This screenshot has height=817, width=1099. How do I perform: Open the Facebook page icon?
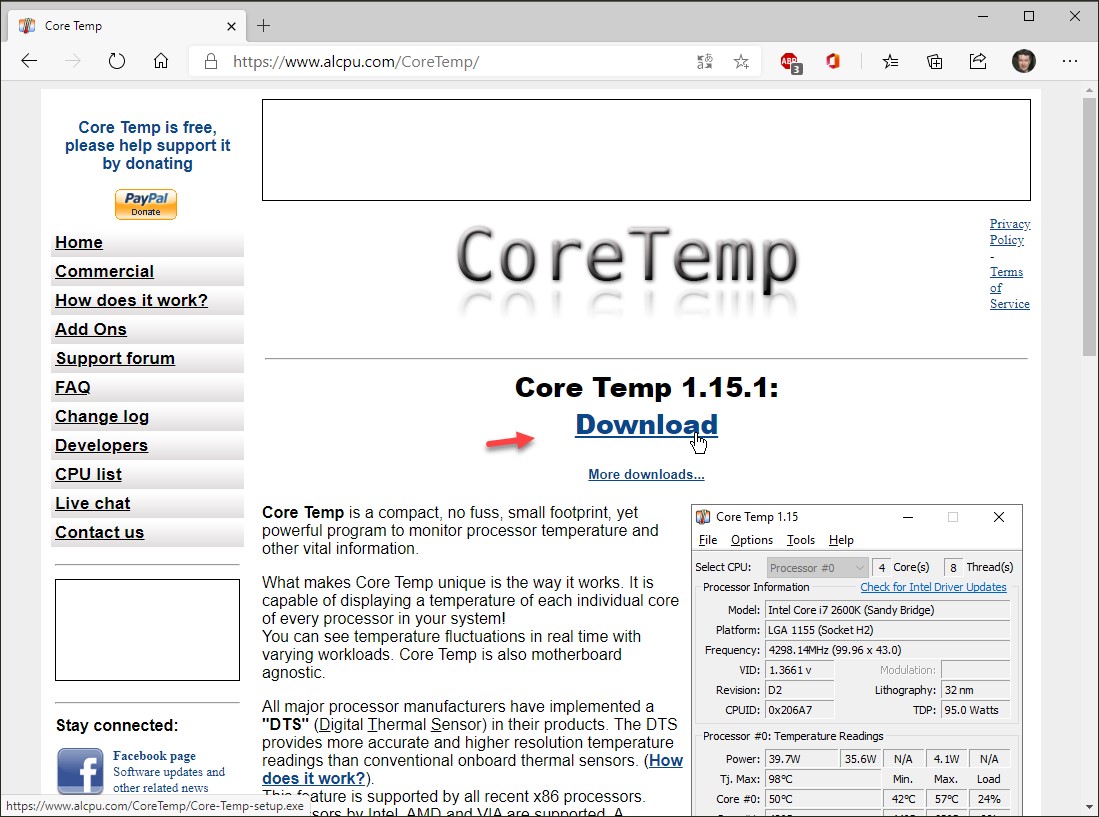tap(80, 771)
